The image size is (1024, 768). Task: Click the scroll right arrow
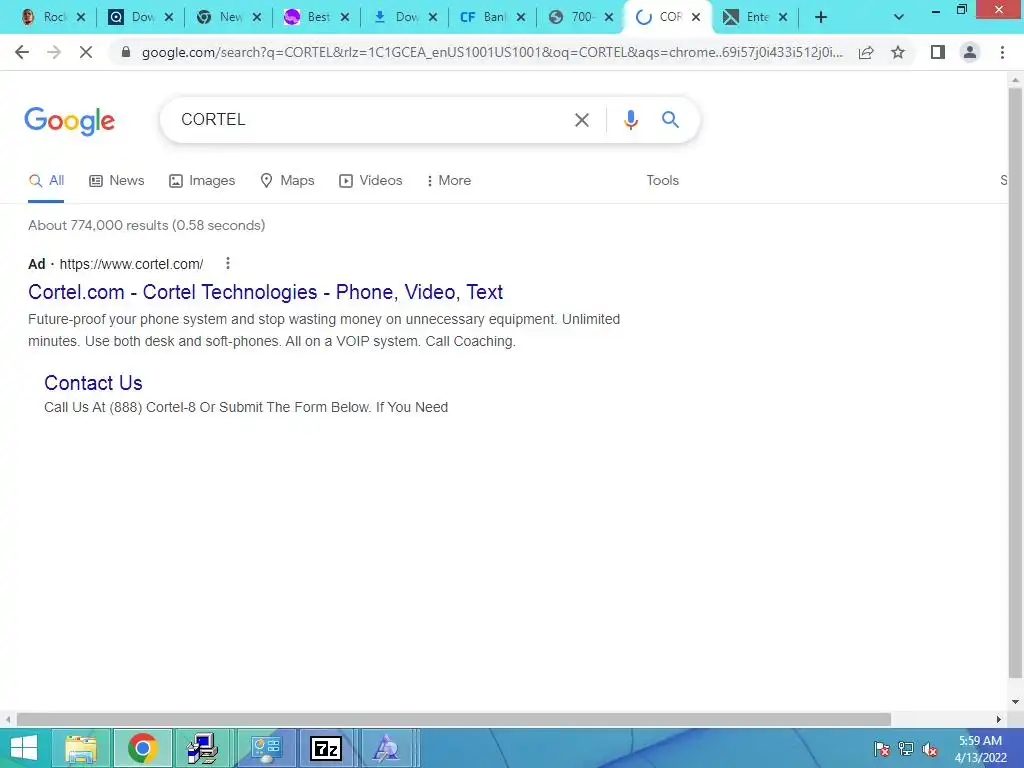tap(999, 719)
